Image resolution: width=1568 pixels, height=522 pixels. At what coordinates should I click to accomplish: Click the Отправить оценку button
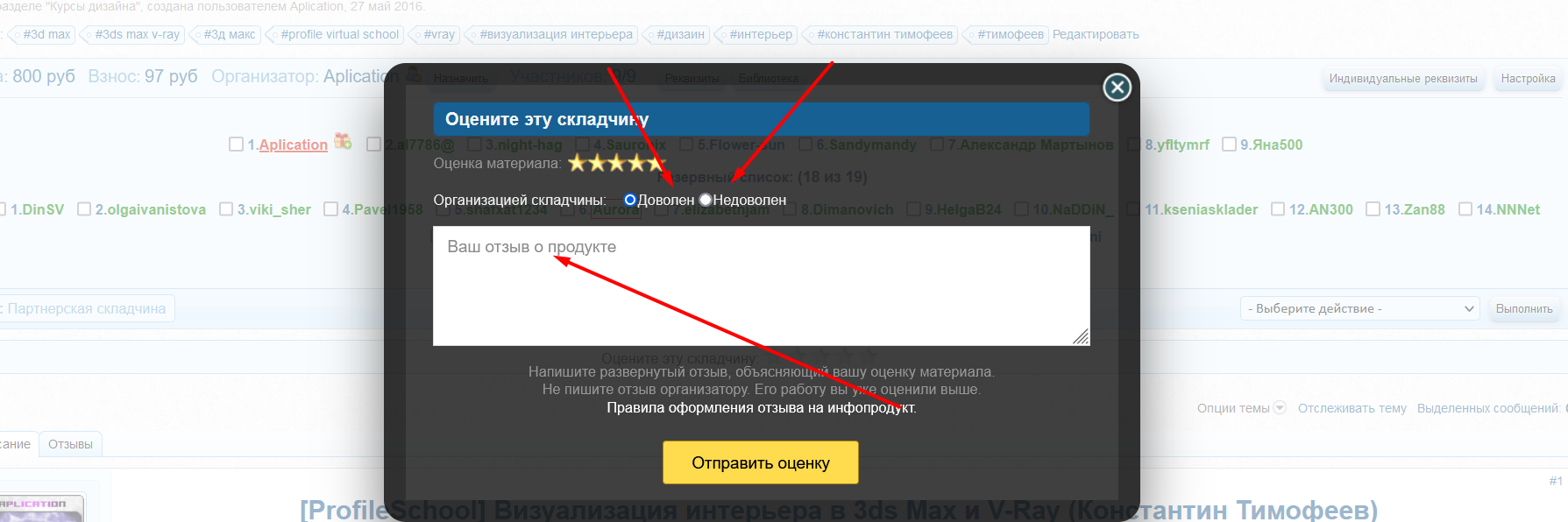click(760, 462)
